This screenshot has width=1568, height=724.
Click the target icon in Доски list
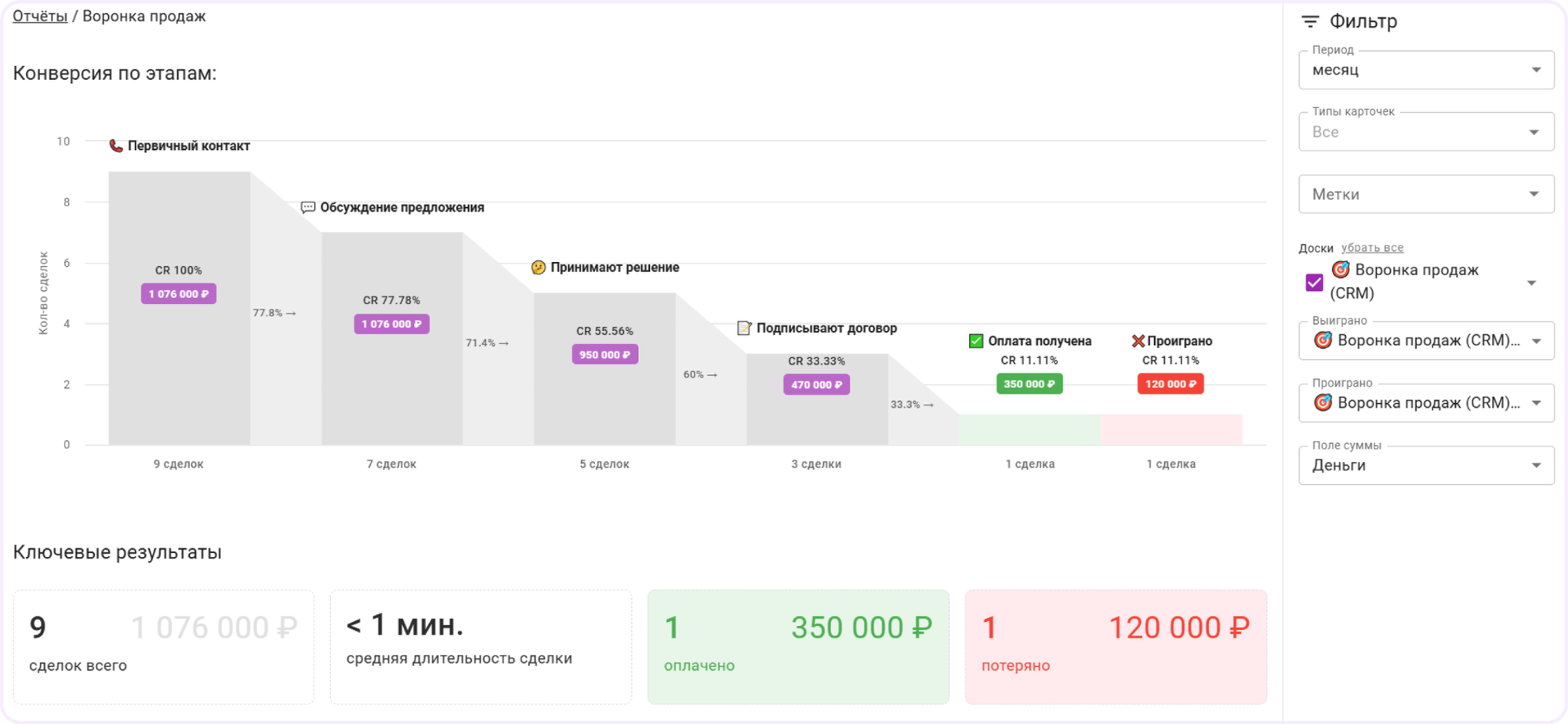(x=1341, y=270)
